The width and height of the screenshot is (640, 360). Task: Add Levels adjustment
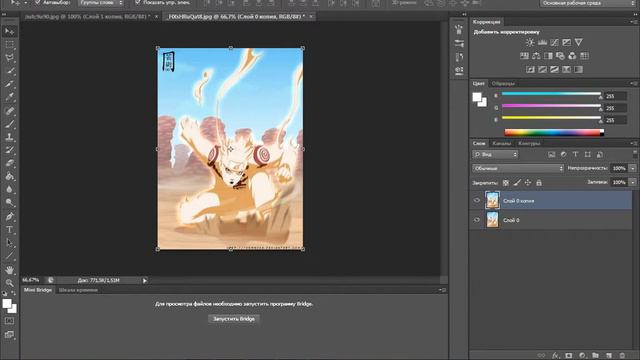[542, 42]
